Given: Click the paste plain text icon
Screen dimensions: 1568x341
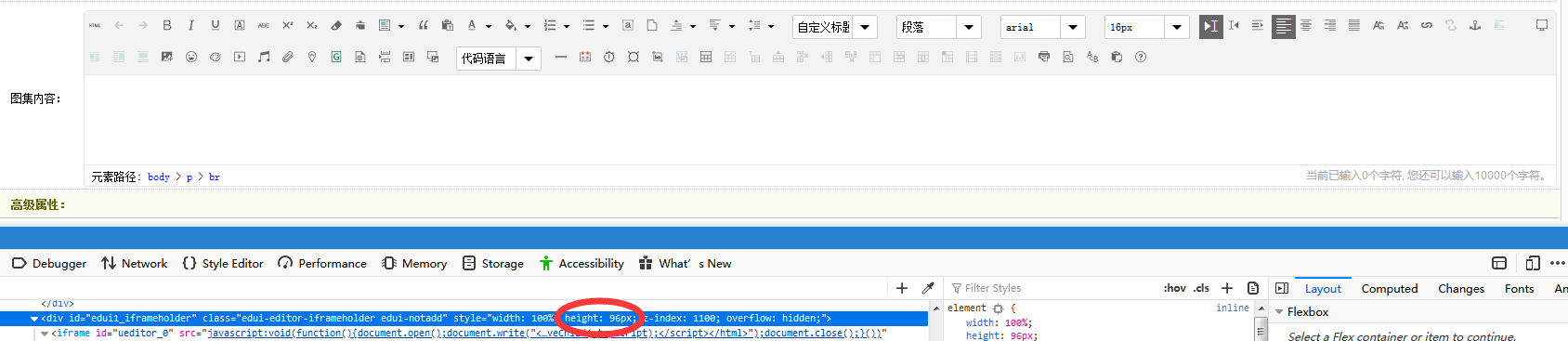Looking at the screenshot, I should point(448,26).
